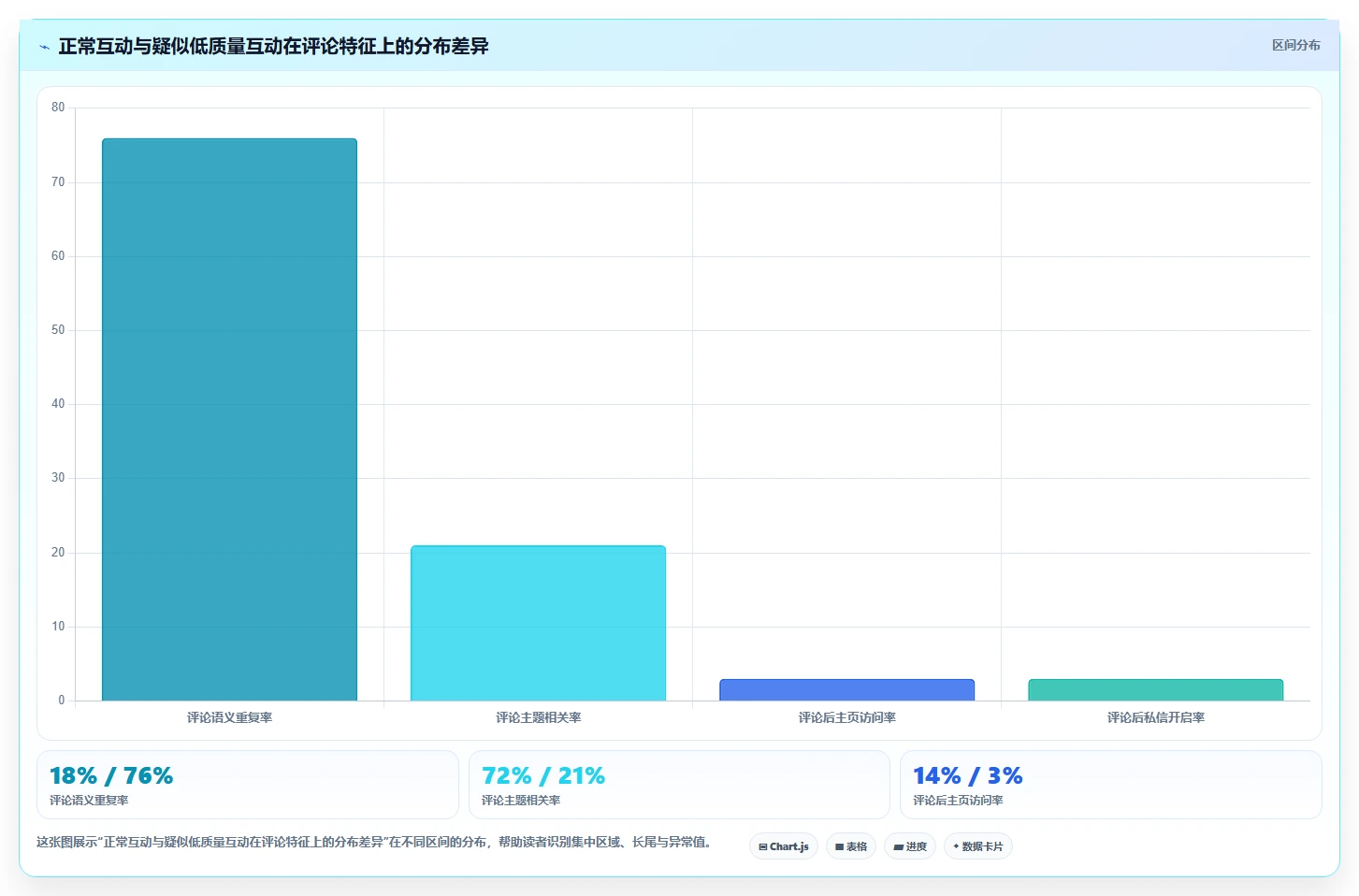
Task: Click the 区间分布 badge in the header
Action: click(x=1295, y=45)
